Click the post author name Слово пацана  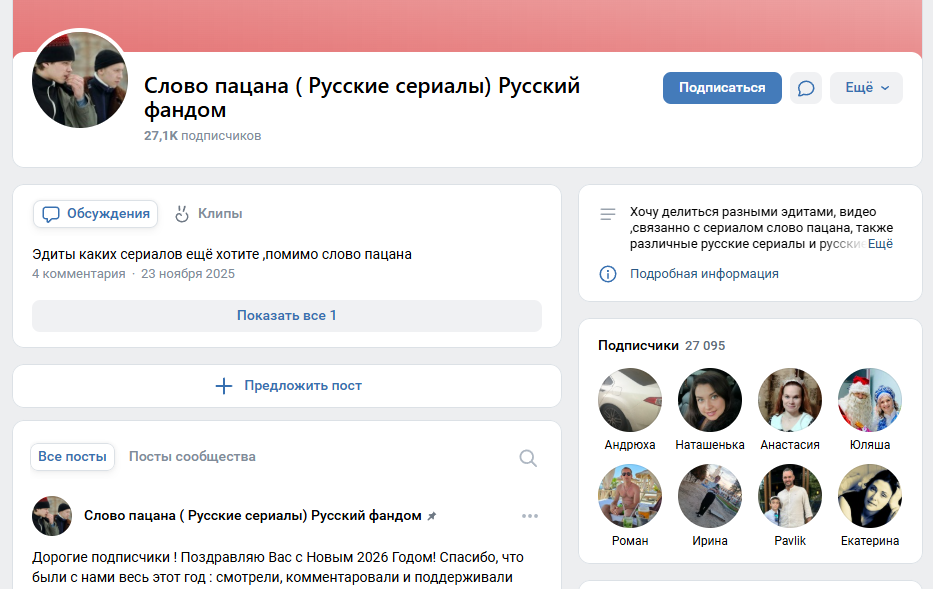point(252,515)
